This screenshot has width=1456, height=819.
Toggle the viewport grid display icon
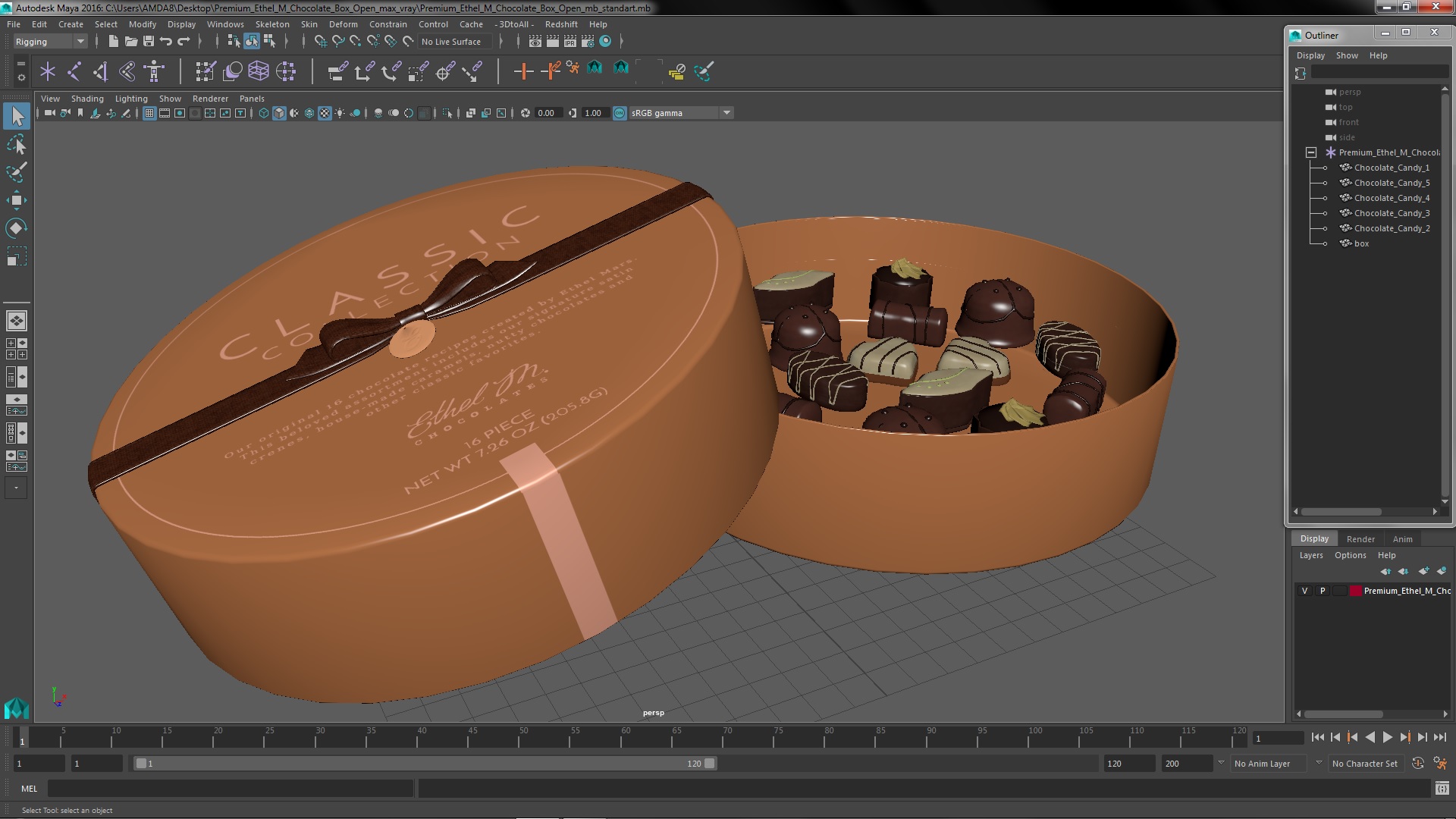coord(149,113)
